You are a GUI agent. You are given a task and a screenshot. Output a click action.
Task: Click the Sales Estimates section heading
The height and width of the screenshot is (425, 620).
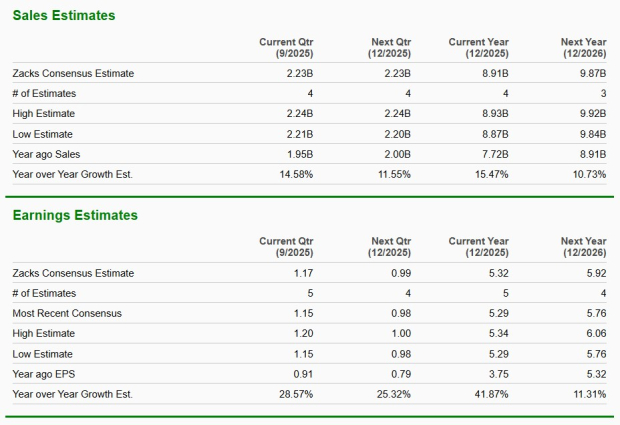click(63, 16)
